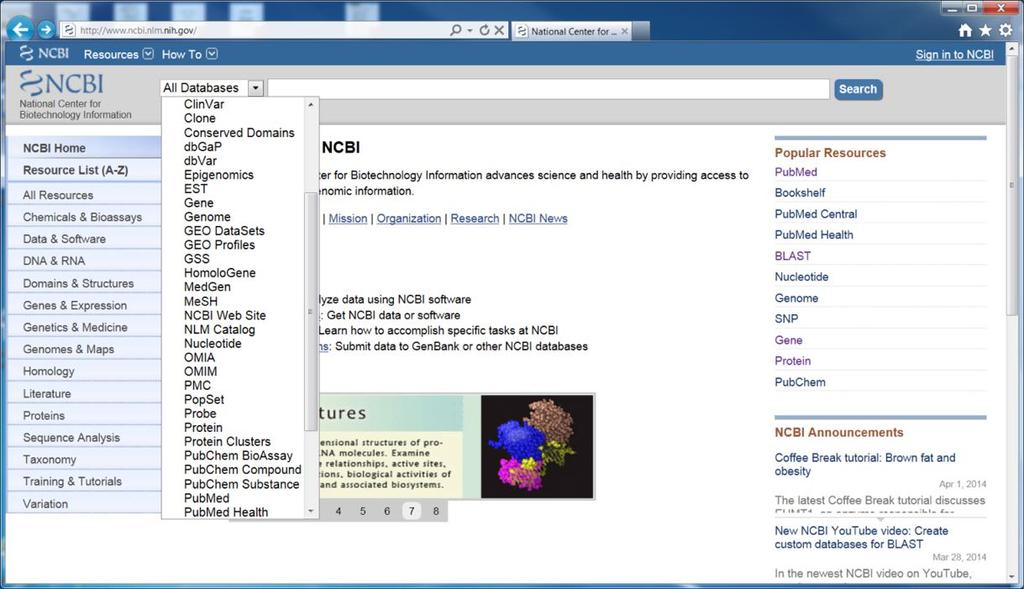Screen dimensions: 1024x589
Task: Expand the Resources dropdown menu
Action: [118, 54]
